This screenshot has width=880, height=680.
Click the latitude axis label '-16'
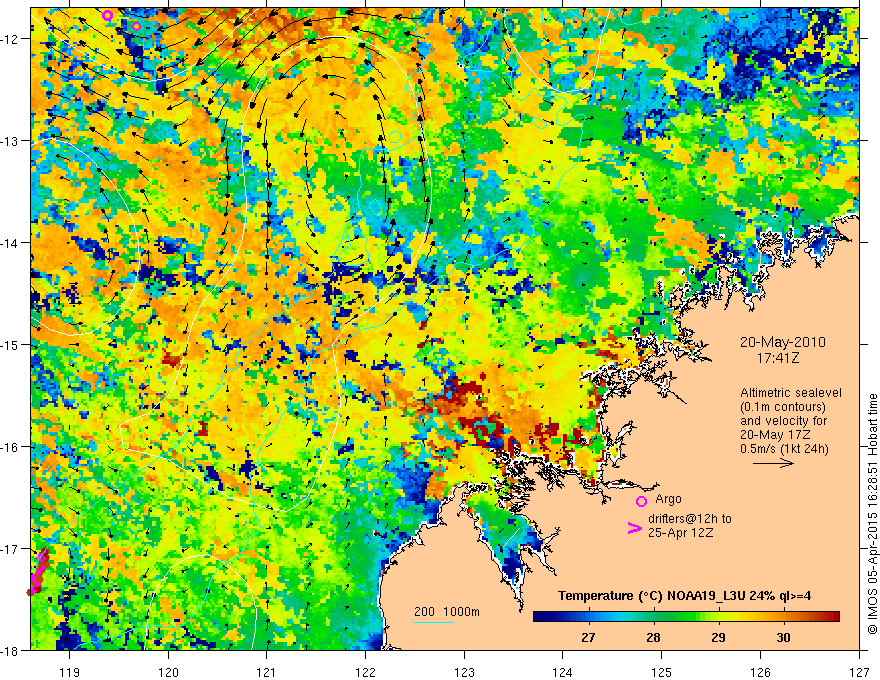11,447
